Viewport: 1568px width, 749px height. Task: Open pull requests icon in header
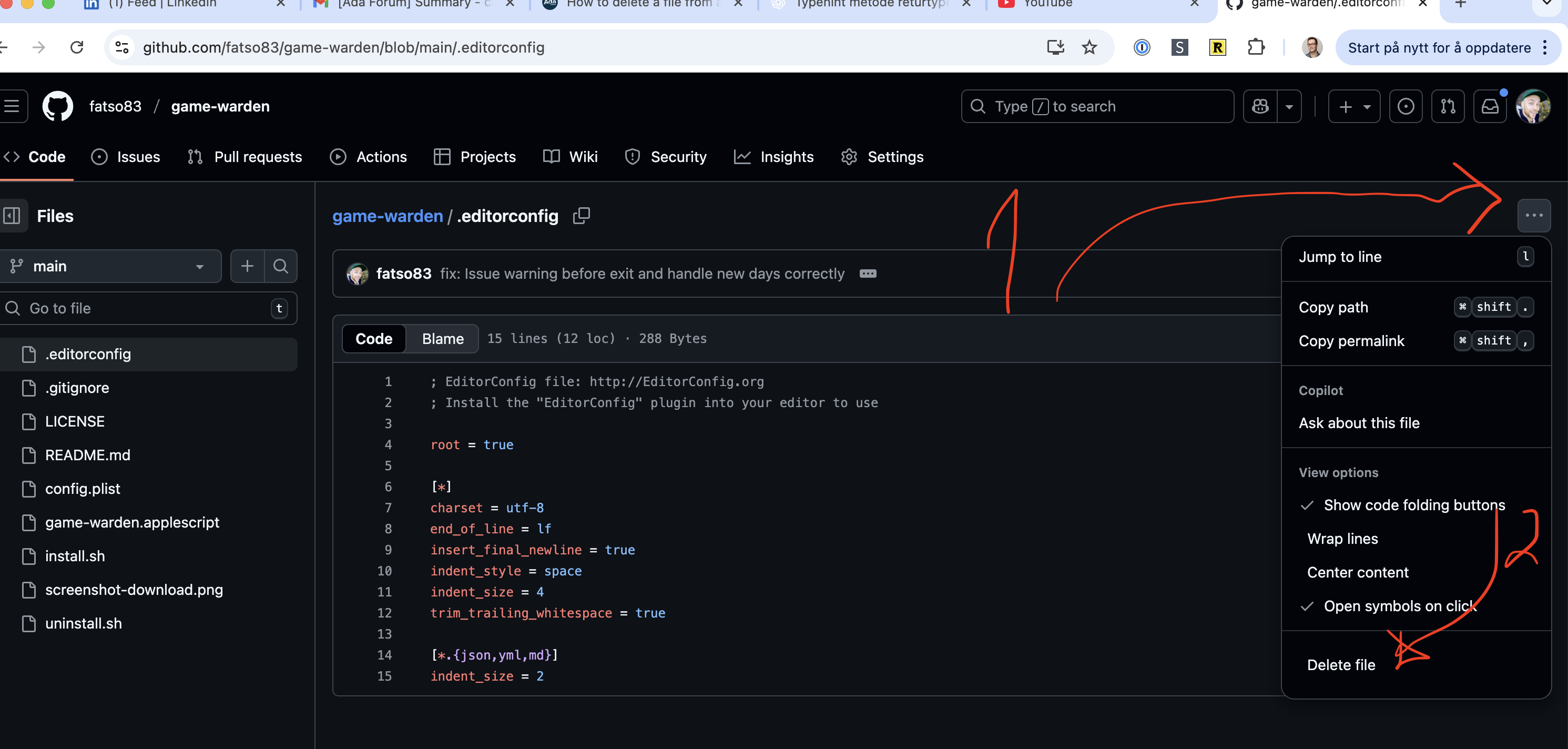pyautogui.click(x=1448, y=107)
